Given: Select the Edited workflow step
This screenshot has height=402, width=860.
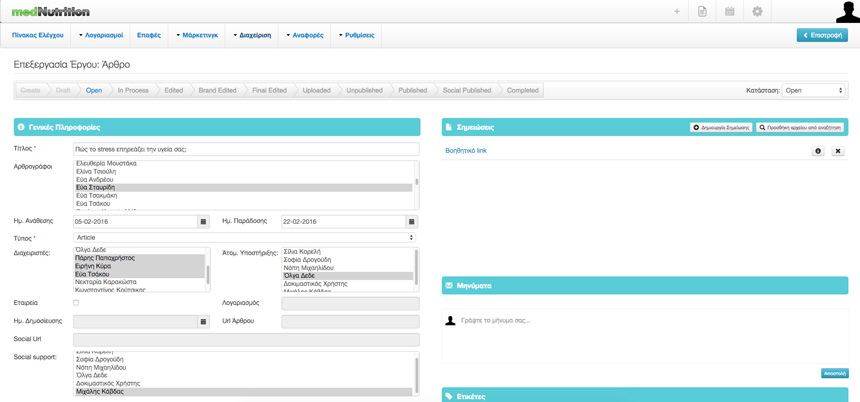Looking at the screenshot, I should 173,90.
